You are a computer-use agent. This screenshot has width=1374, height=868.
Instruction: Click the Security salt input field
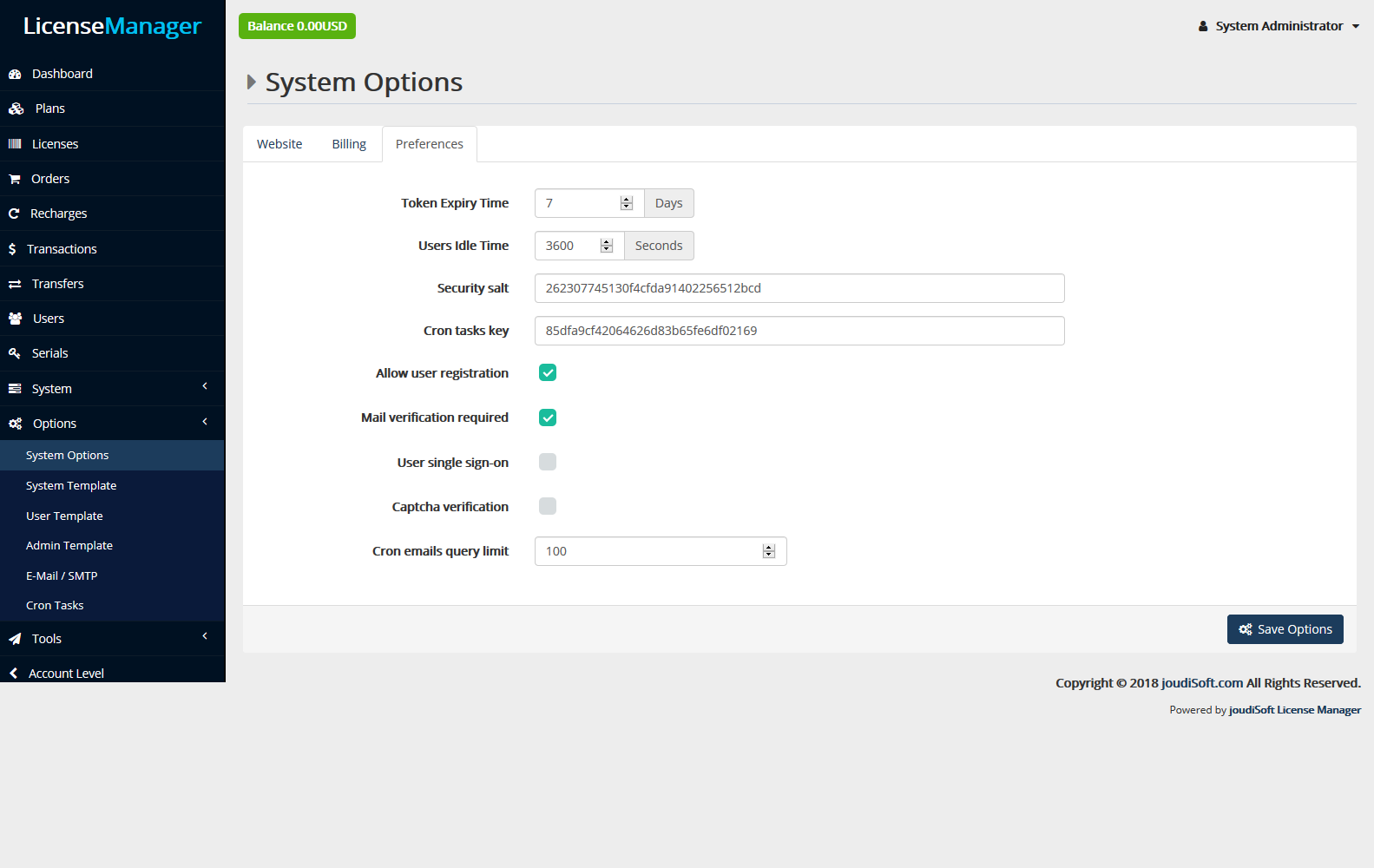click(x=799, y=288)
